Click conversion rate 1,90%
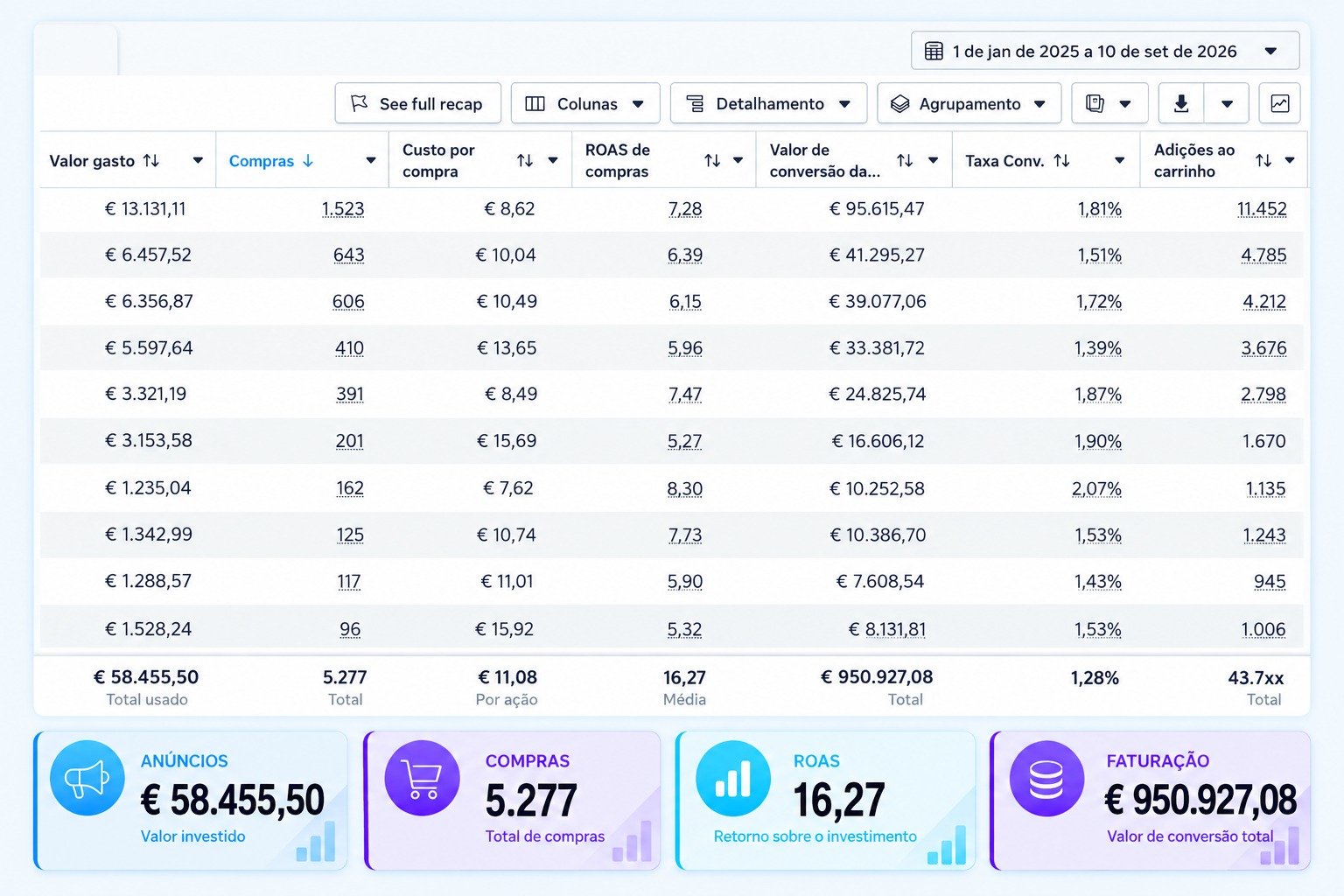1344x896 pixels. point(1097,440)
